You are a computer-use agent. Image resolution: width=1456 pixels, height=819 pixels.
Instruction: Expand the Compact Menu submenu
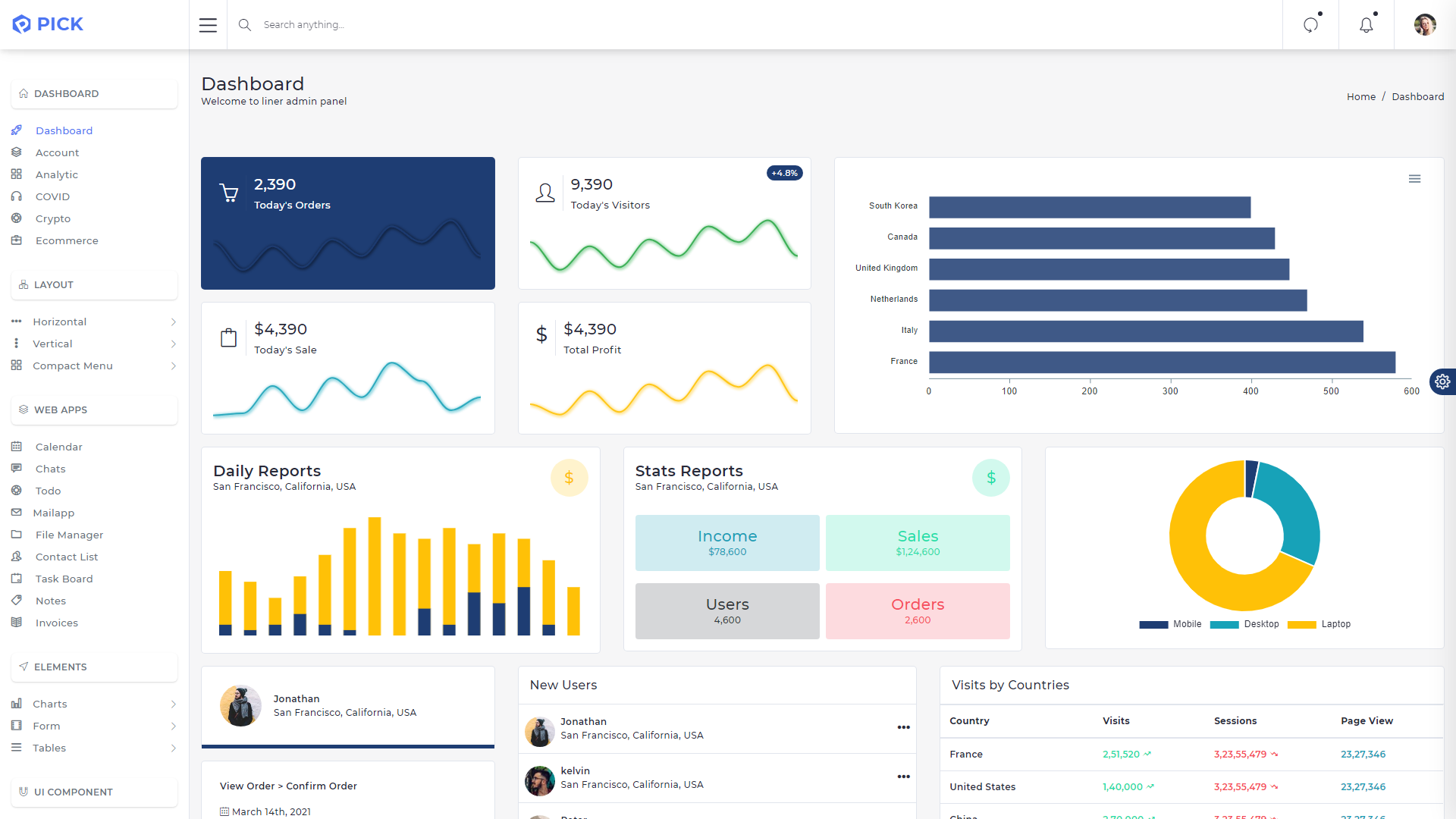[x=94, y=366]
